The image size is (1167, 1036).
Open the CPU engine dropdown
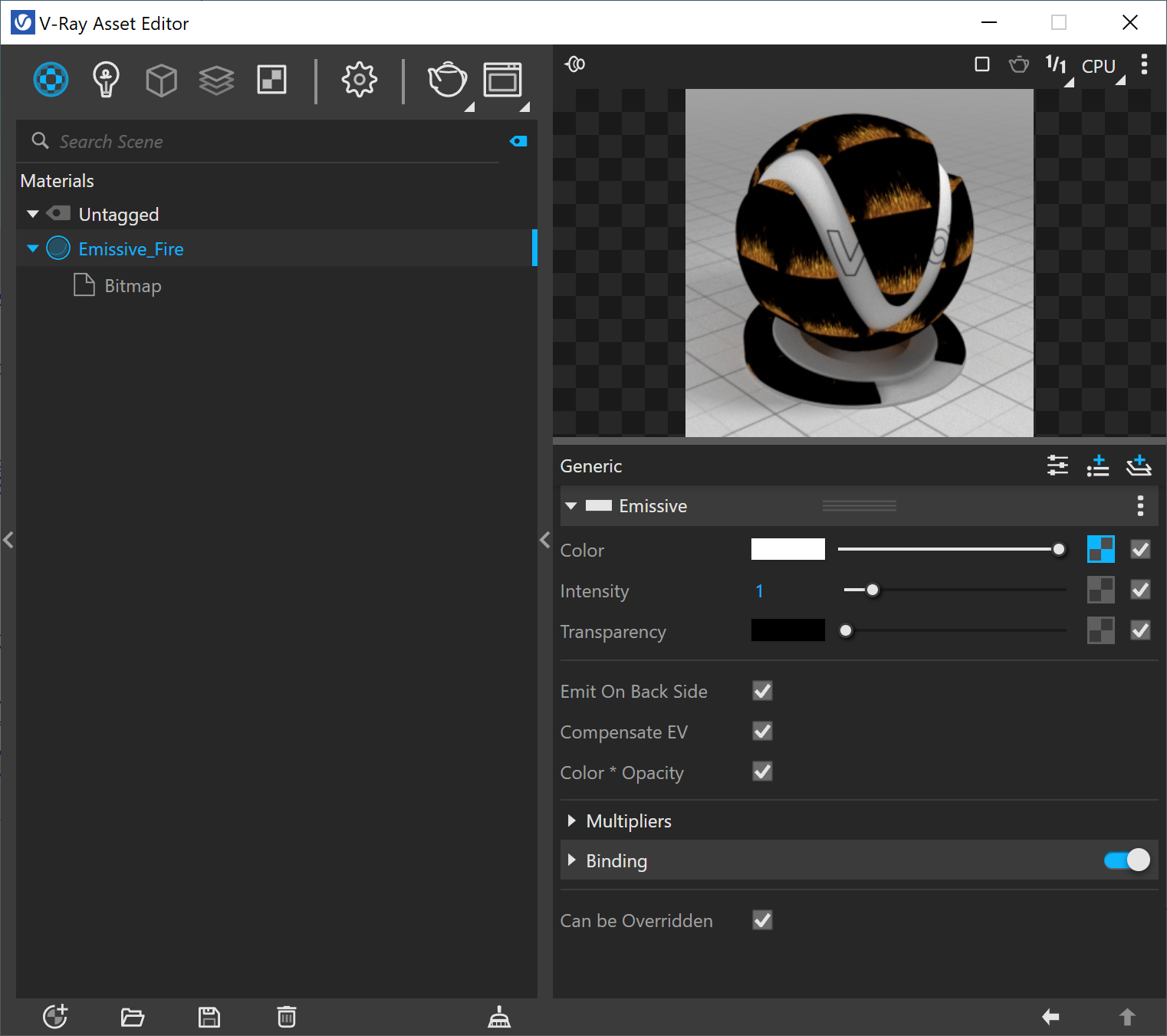[x=1099, y=67]
